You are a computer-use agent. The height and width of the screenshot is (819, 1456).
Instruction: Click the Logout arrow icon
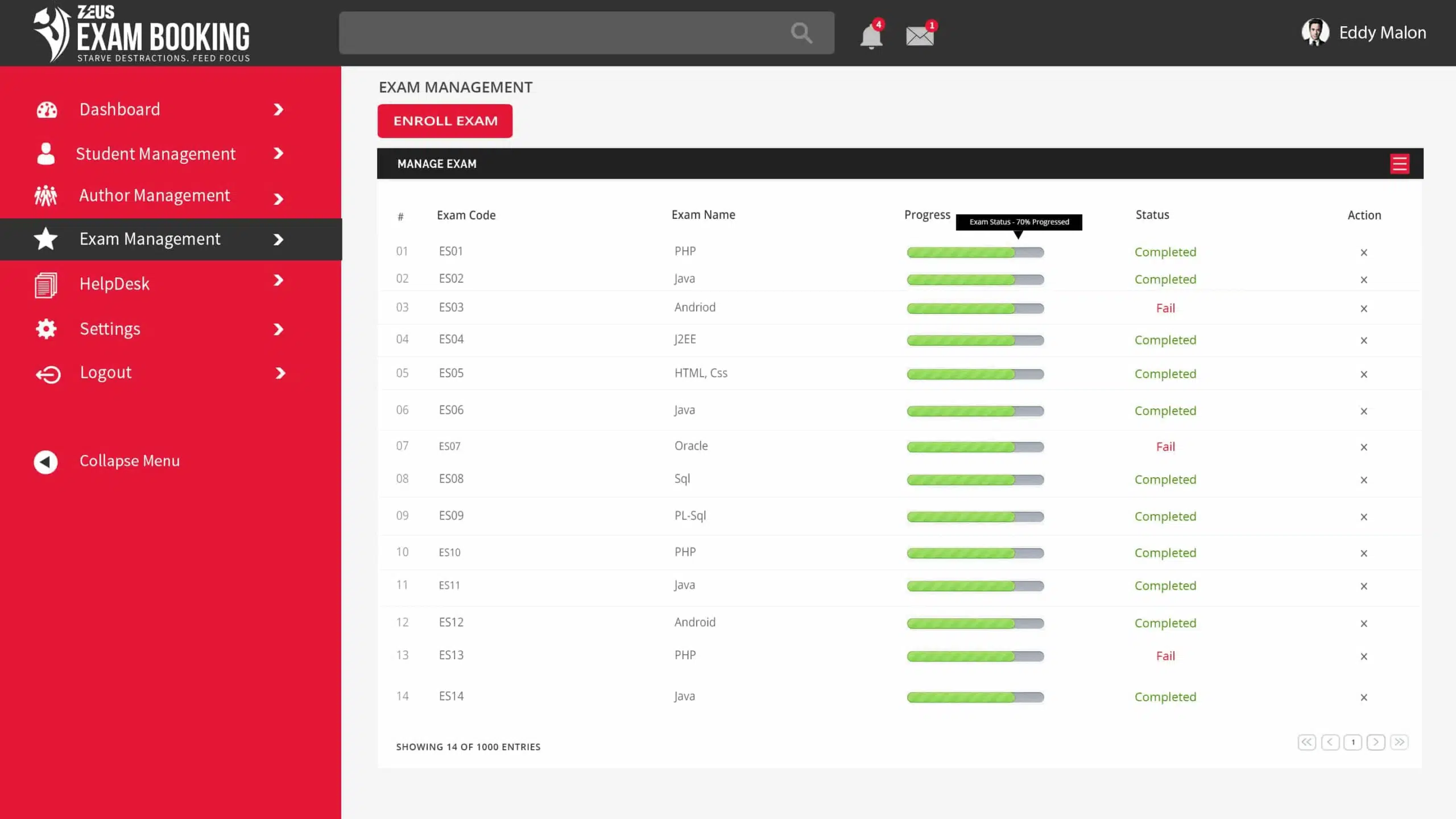tap(48, 374)
